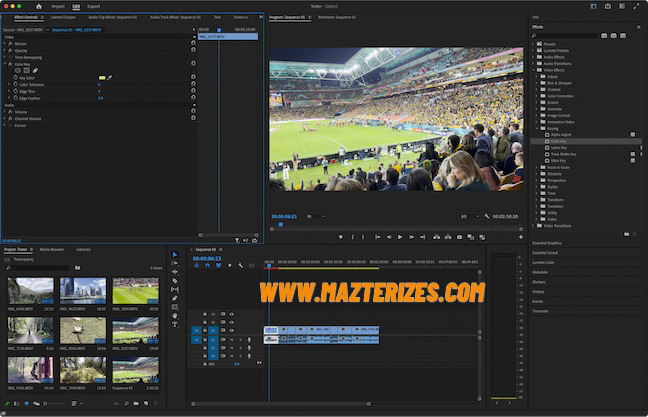
Task: Open the Essential Graphics panel
Action: click(547, 243)
